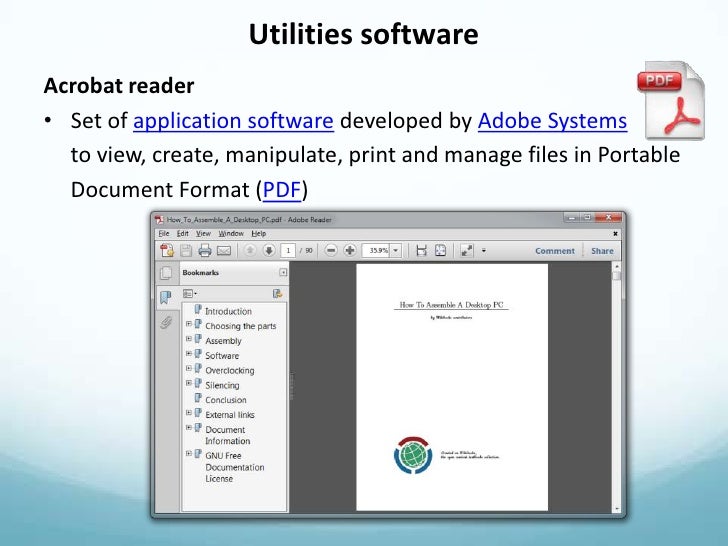This screenshot has width=728, height=546.
Task: Click the 'Utilities software' slide heading
Action: click(x=364, y=34)
